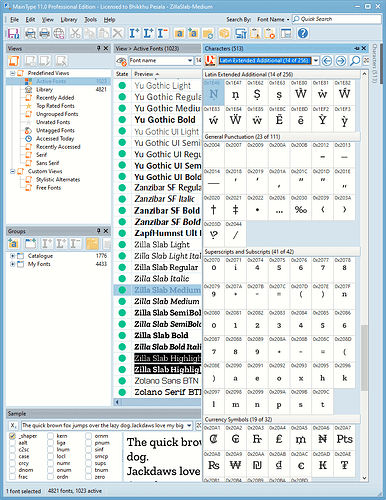Sort by the Preview column header
This screenshot has width=386, height=500.
166,74
